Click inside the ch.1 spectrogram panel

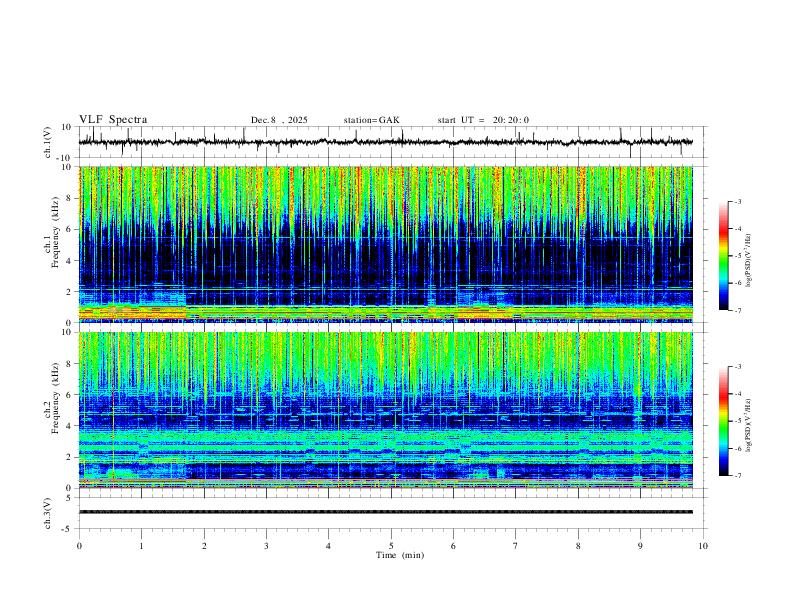[x=386, y=244]
